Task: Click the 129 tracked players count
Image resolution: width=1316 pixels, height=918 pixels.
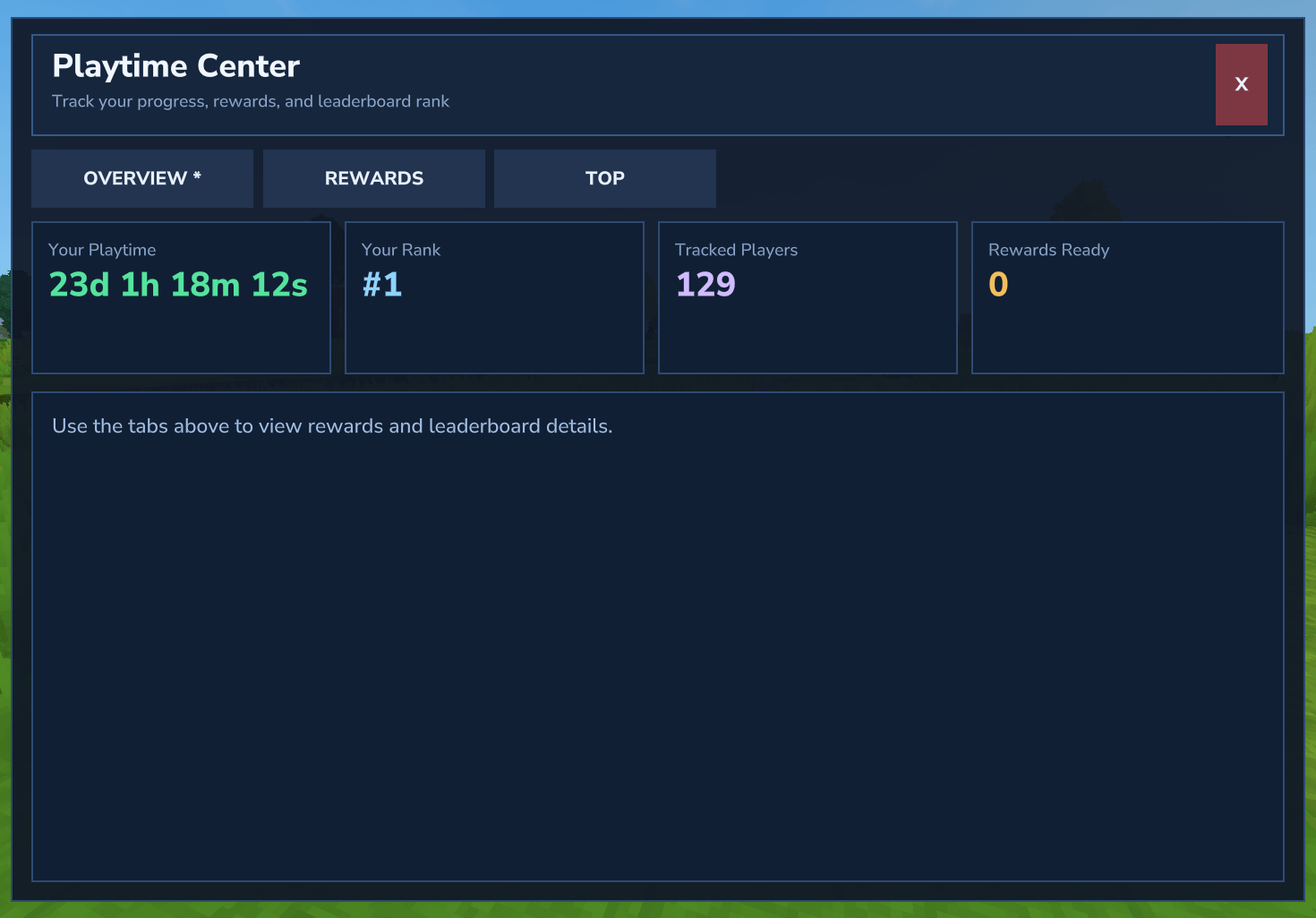Action: pyautogui.click(x=705, y=285)
